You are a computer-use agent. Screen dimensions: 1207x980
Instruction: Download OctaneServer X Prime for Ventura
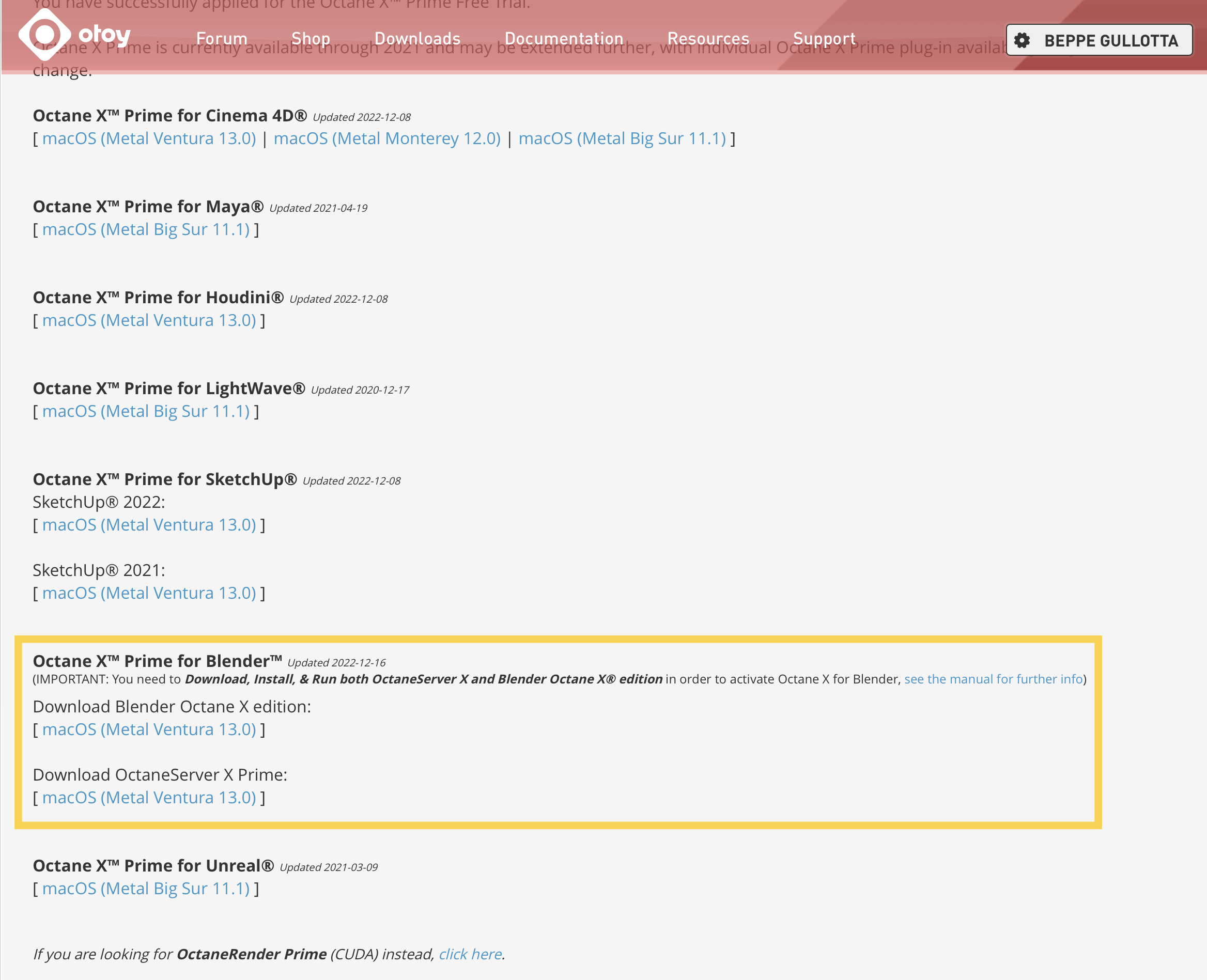click(x=149, y=798)
